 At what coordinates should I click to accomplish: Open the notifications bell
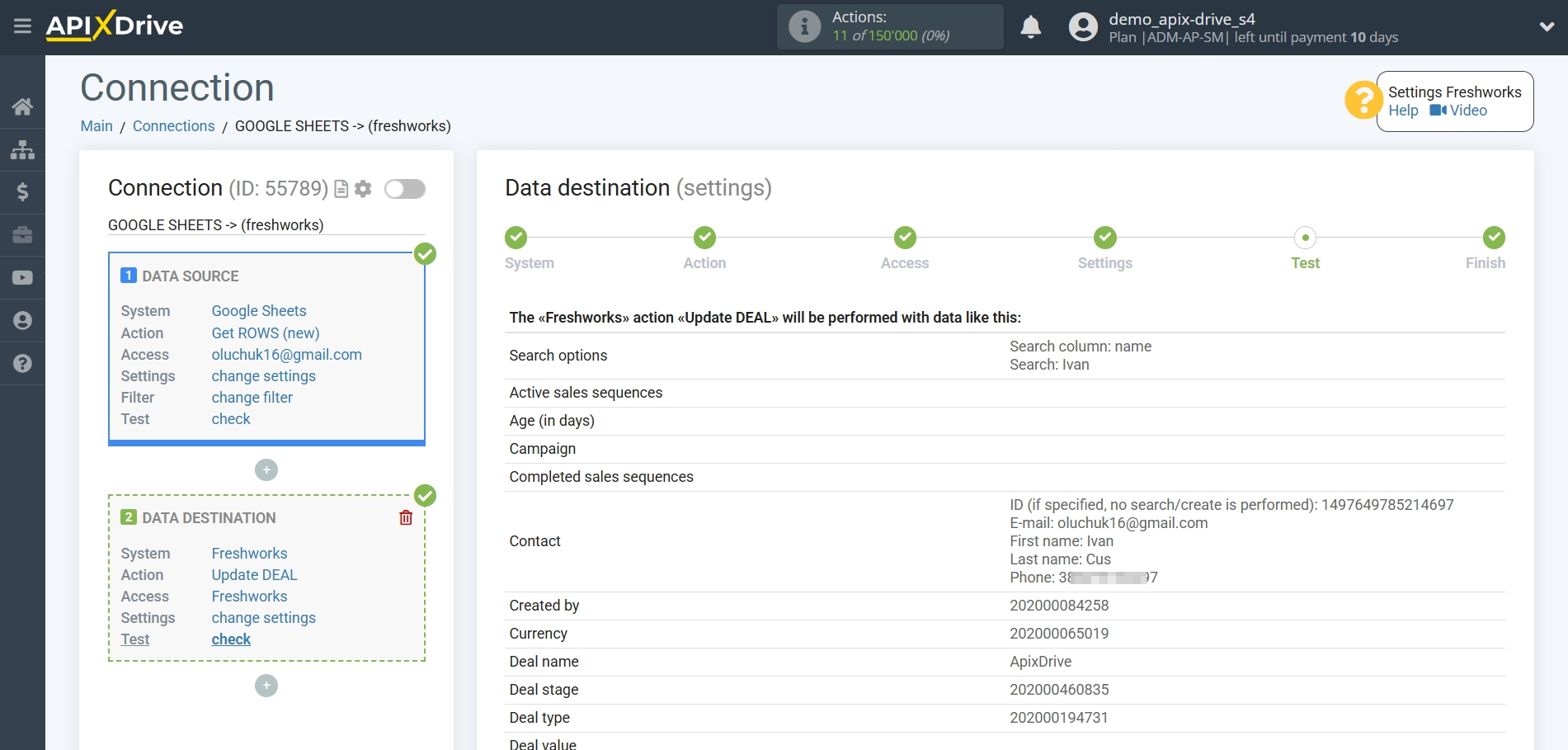click(x=1030, y=27)
